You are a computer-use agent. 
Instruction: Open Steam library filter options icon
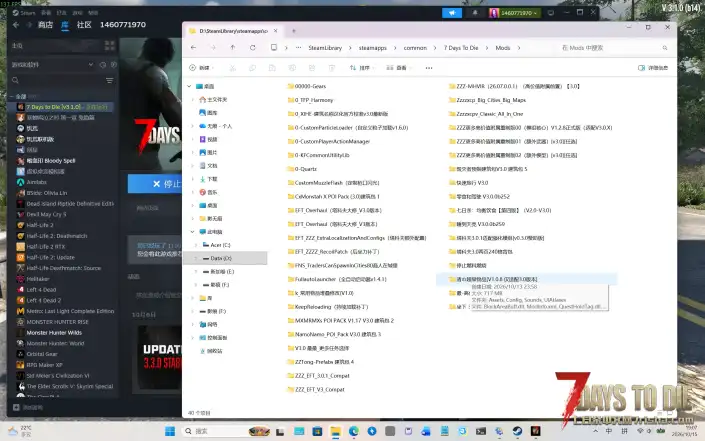109,80
